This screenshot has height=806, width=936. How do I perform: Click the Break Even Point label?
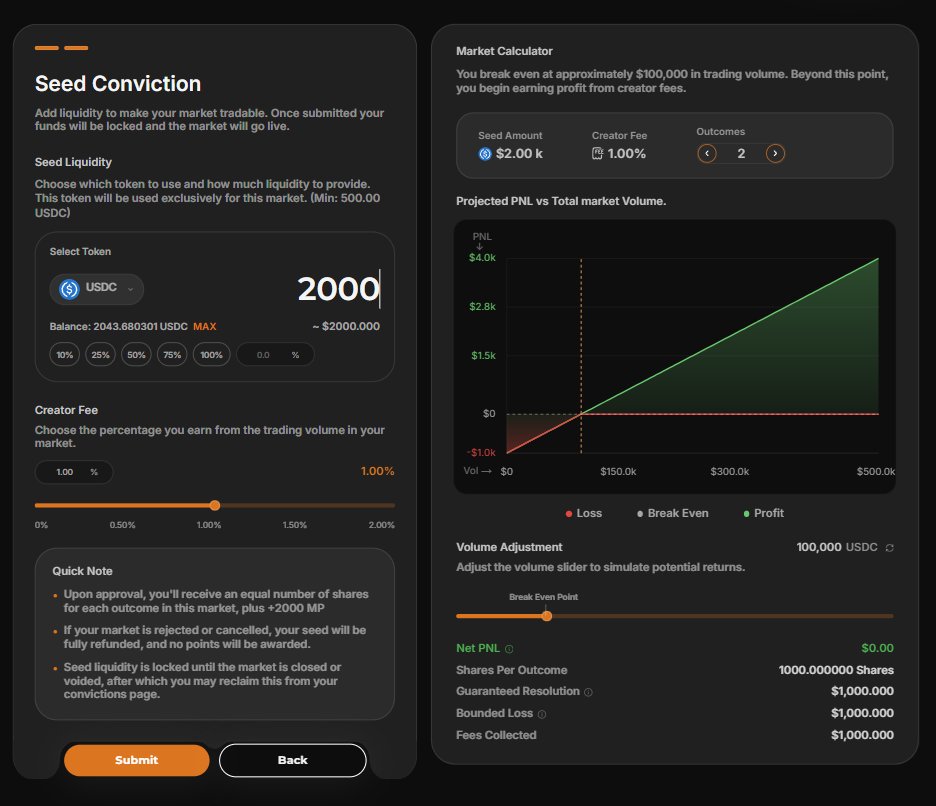(x=543, y=597)
